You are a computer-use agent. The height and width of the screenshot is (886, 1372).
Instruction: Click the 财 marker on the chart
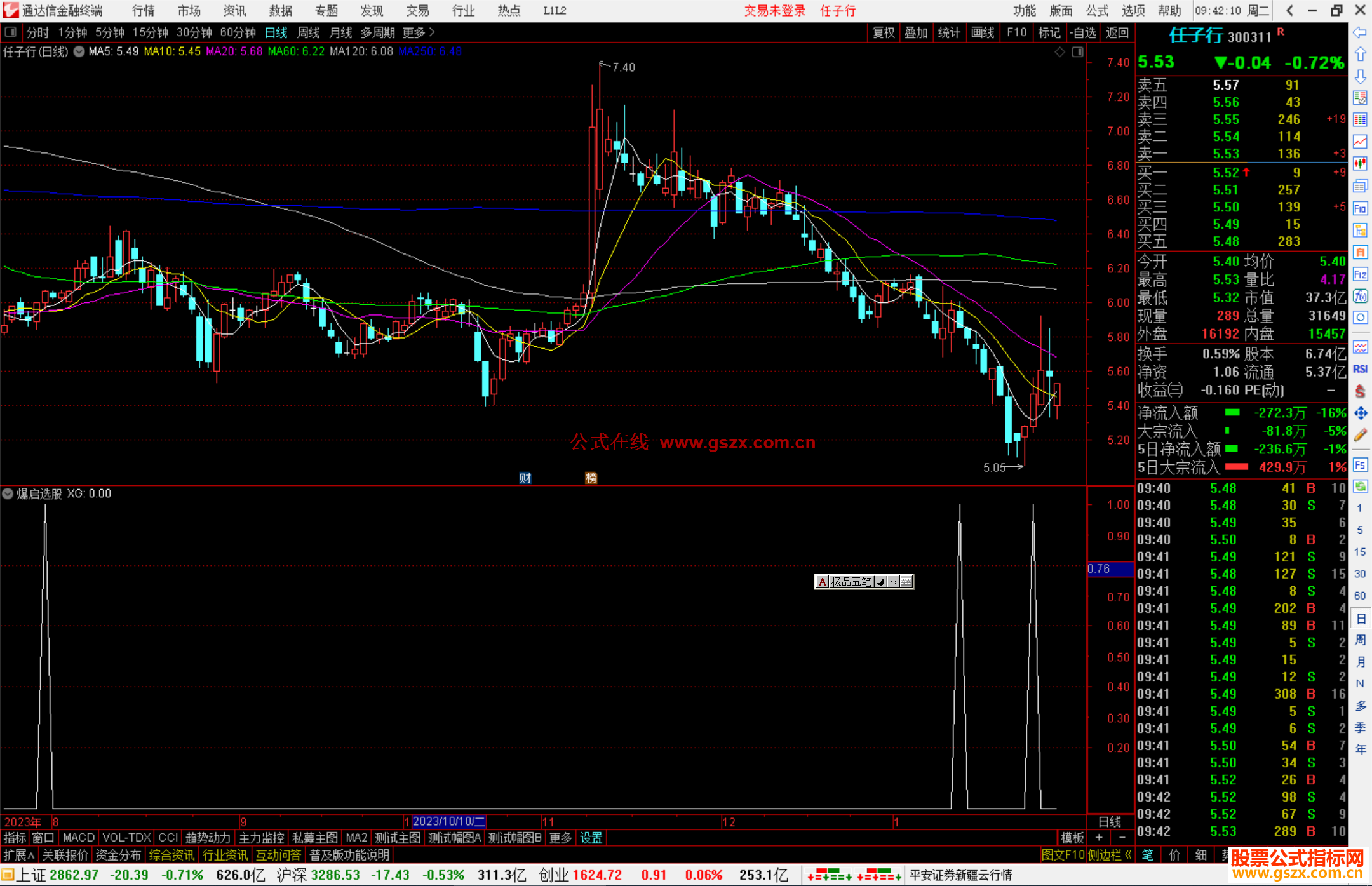pyautogui.click(x=525, y=478)
